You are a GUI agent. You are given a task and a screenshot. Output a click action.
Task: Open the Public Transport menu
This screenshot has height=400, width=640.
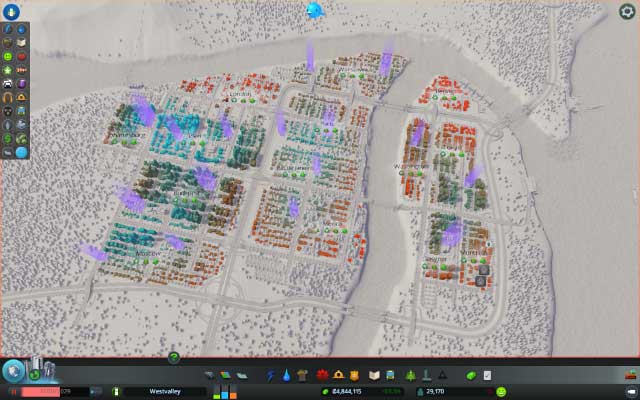point(392,375)
